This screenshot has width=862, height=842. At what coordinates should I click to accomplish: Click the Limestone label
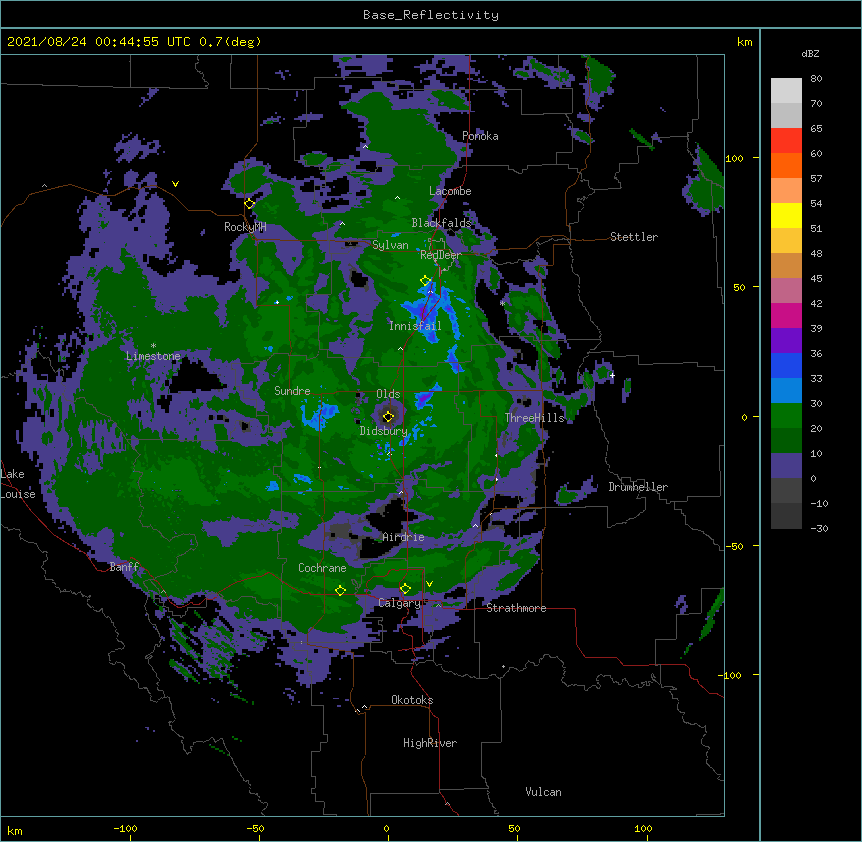point(153,356)
